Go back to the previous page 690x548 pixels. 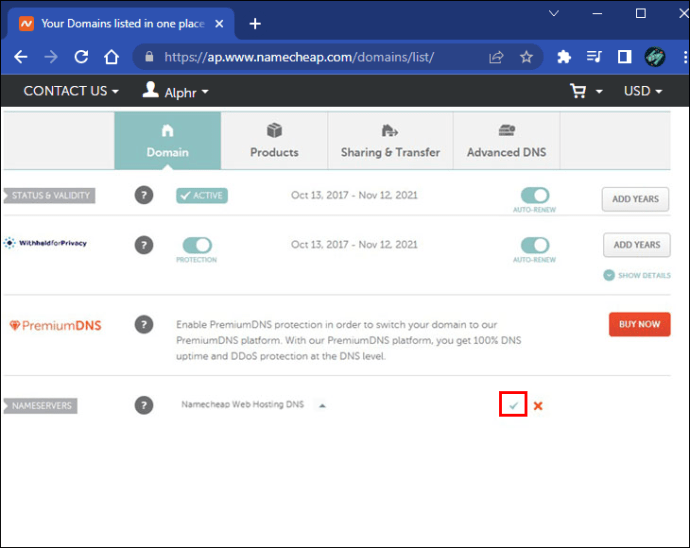click(x=21, y=57)
